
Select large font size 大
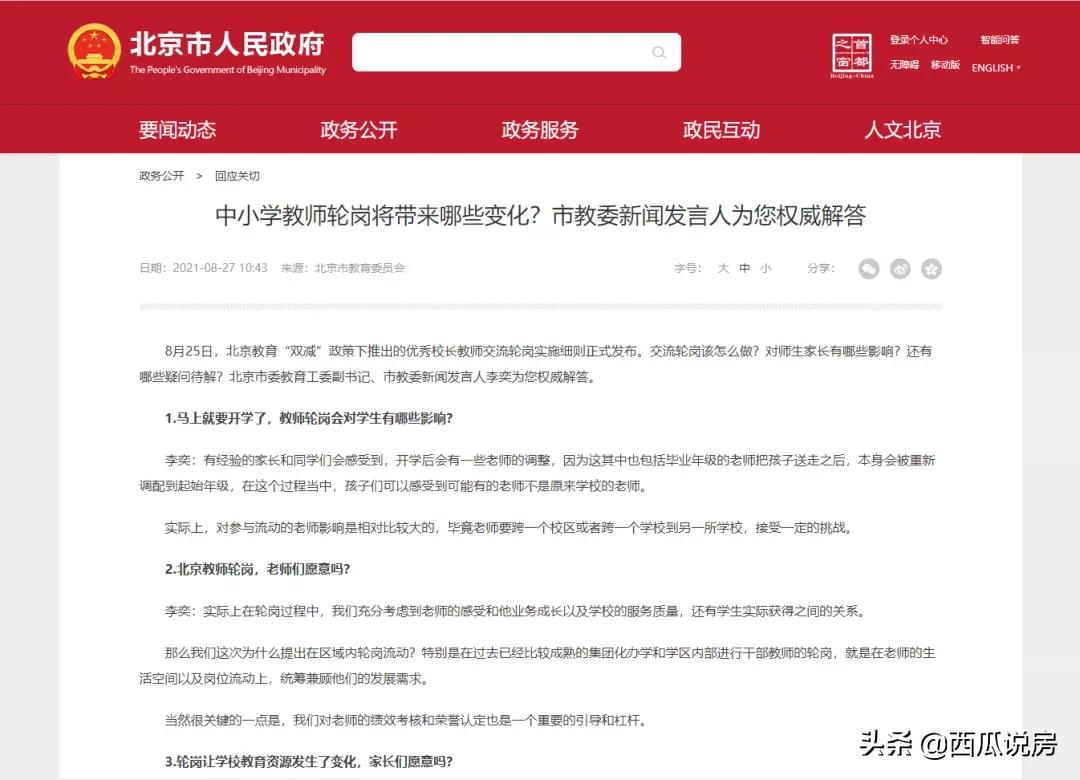click(724, 268)
